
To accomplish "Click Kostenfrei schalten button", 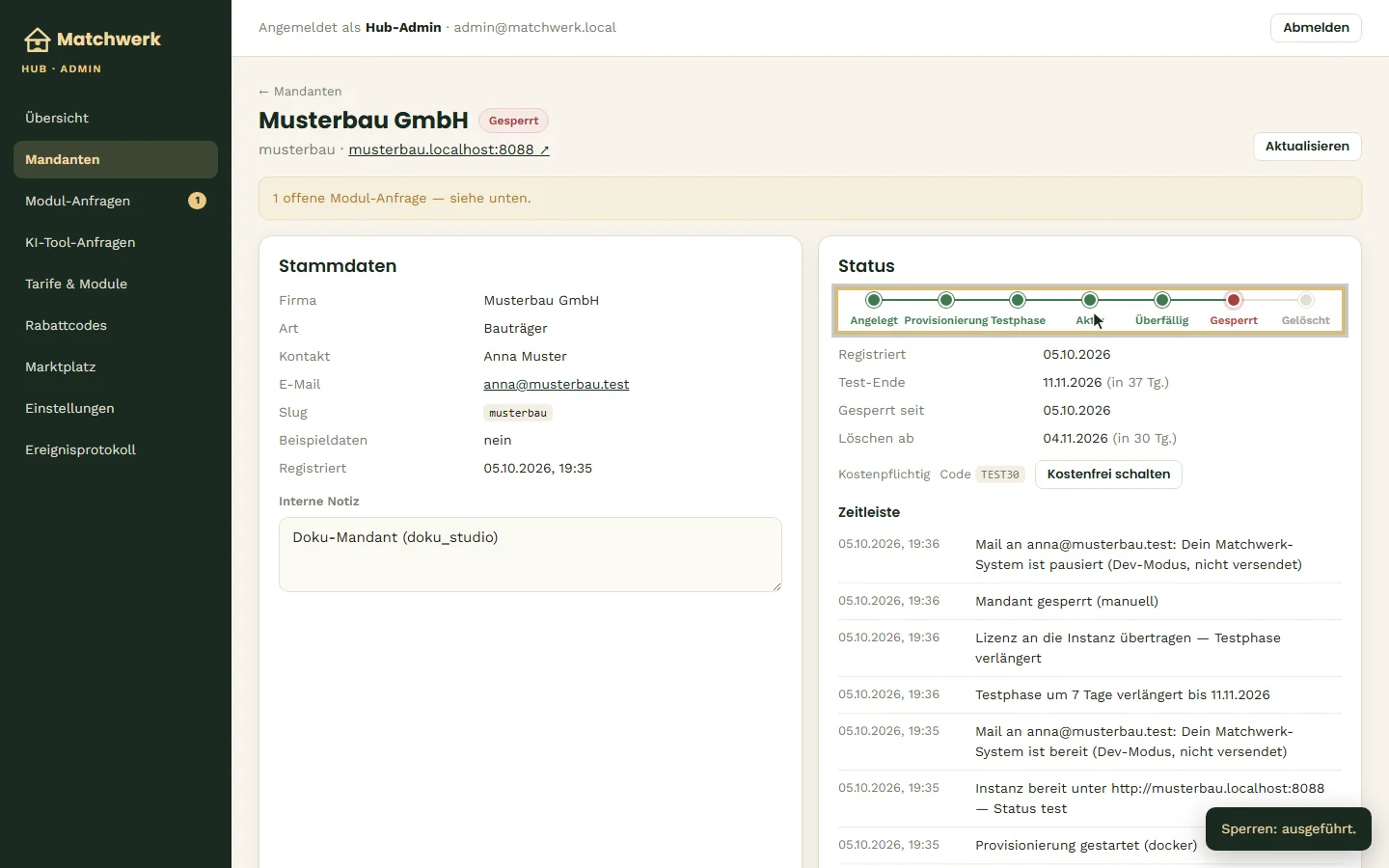I will click(1108, 475).
